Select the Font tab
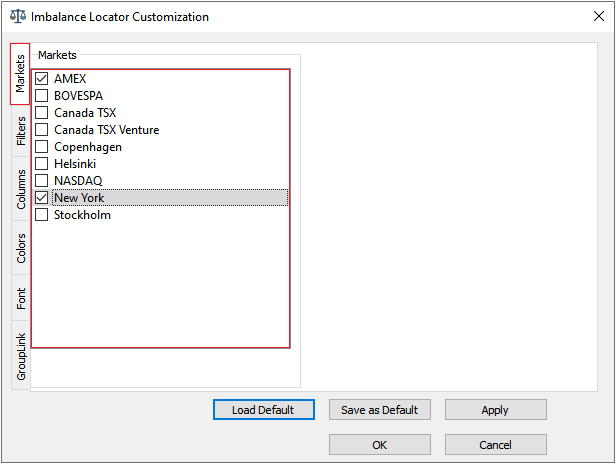 [21, 298]
